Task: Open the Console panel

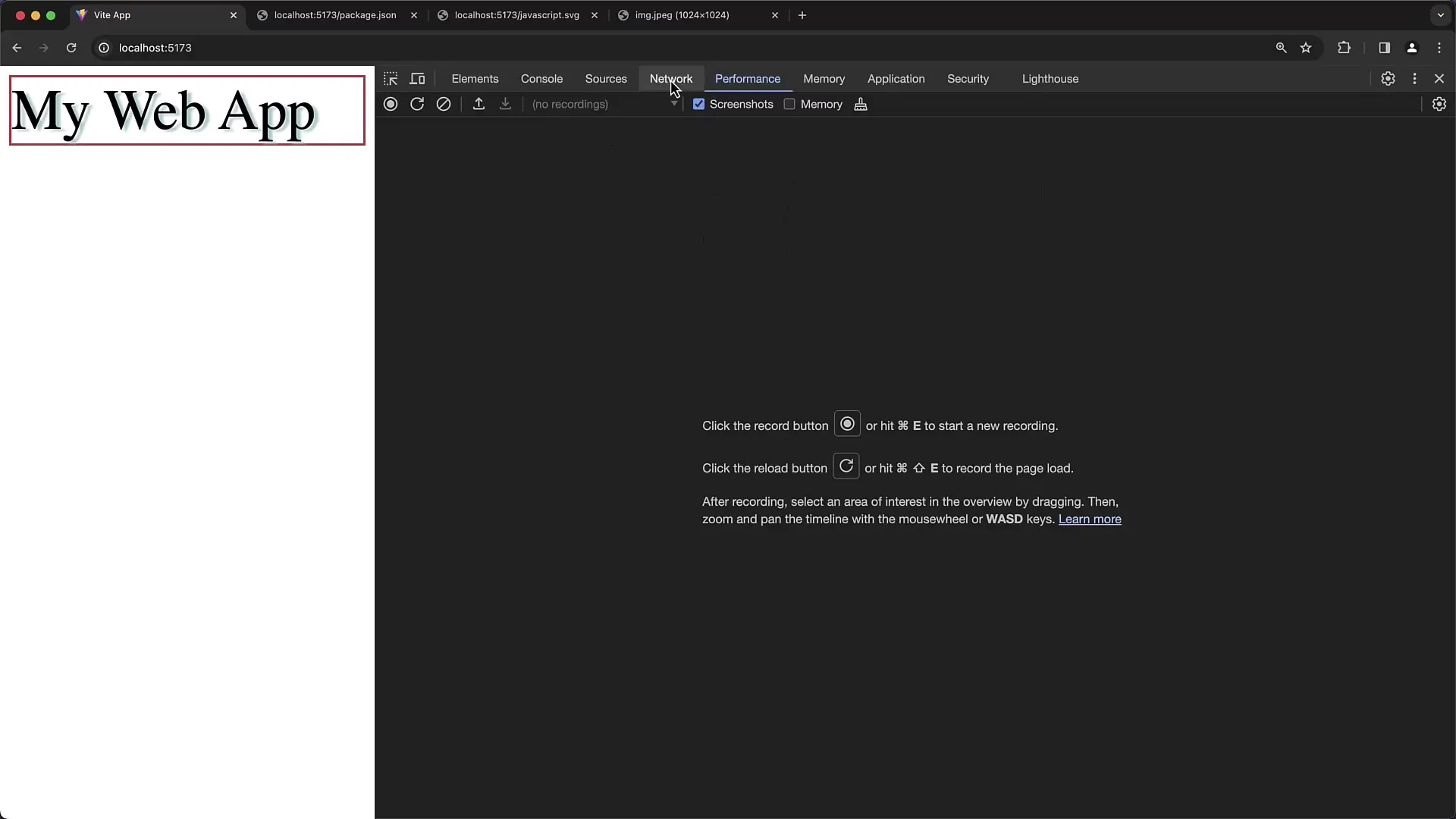Action: (541, 78)
